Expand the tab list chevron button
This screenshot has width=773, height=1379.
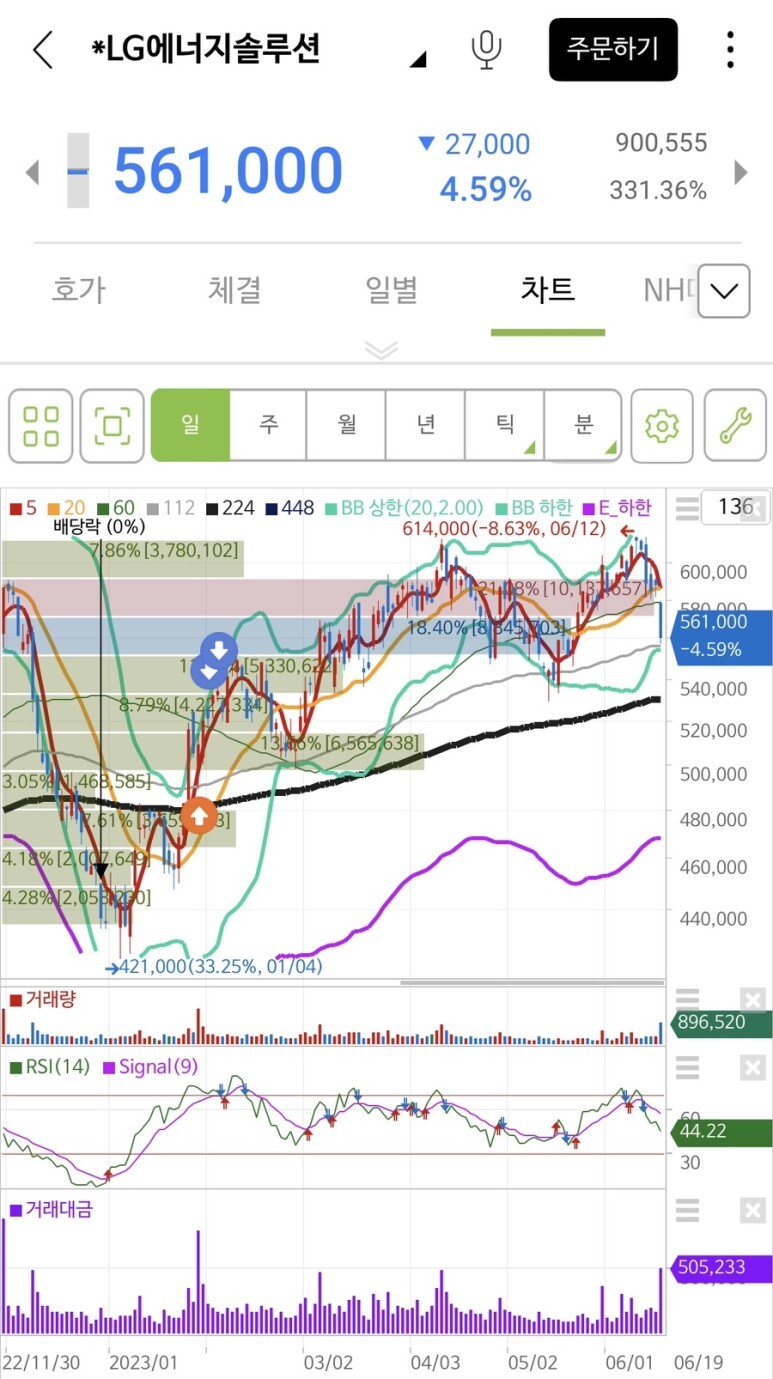[x=724, y=291]
